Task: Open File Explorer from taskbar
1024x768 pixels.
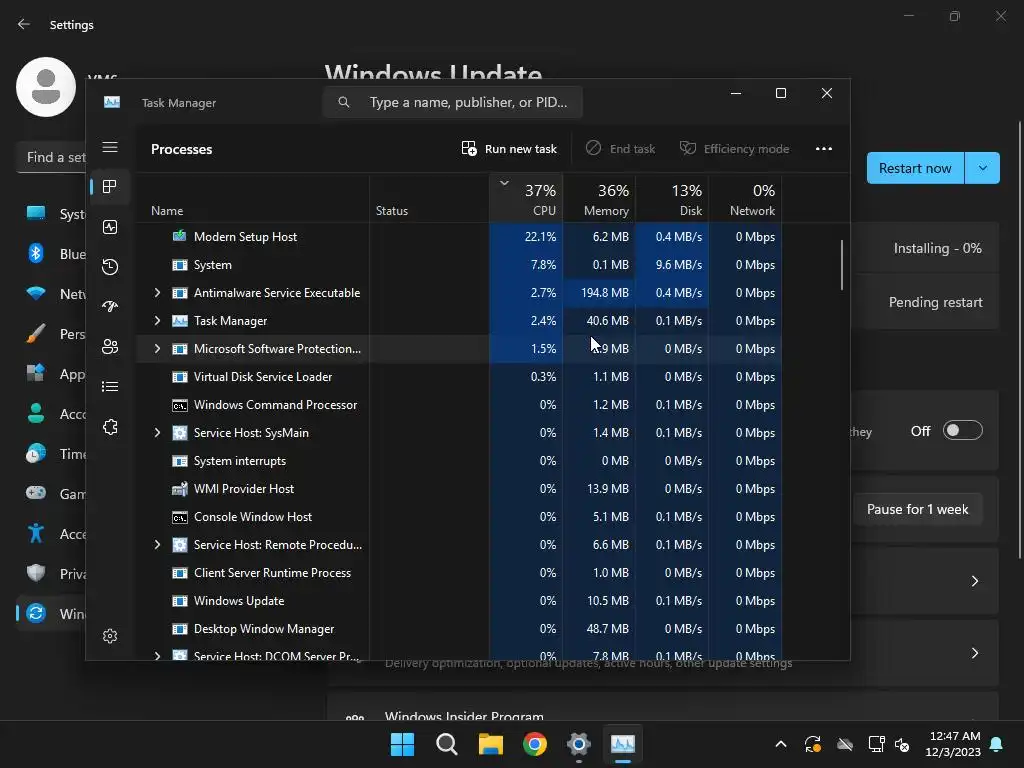Action: (x=490, y=744)
